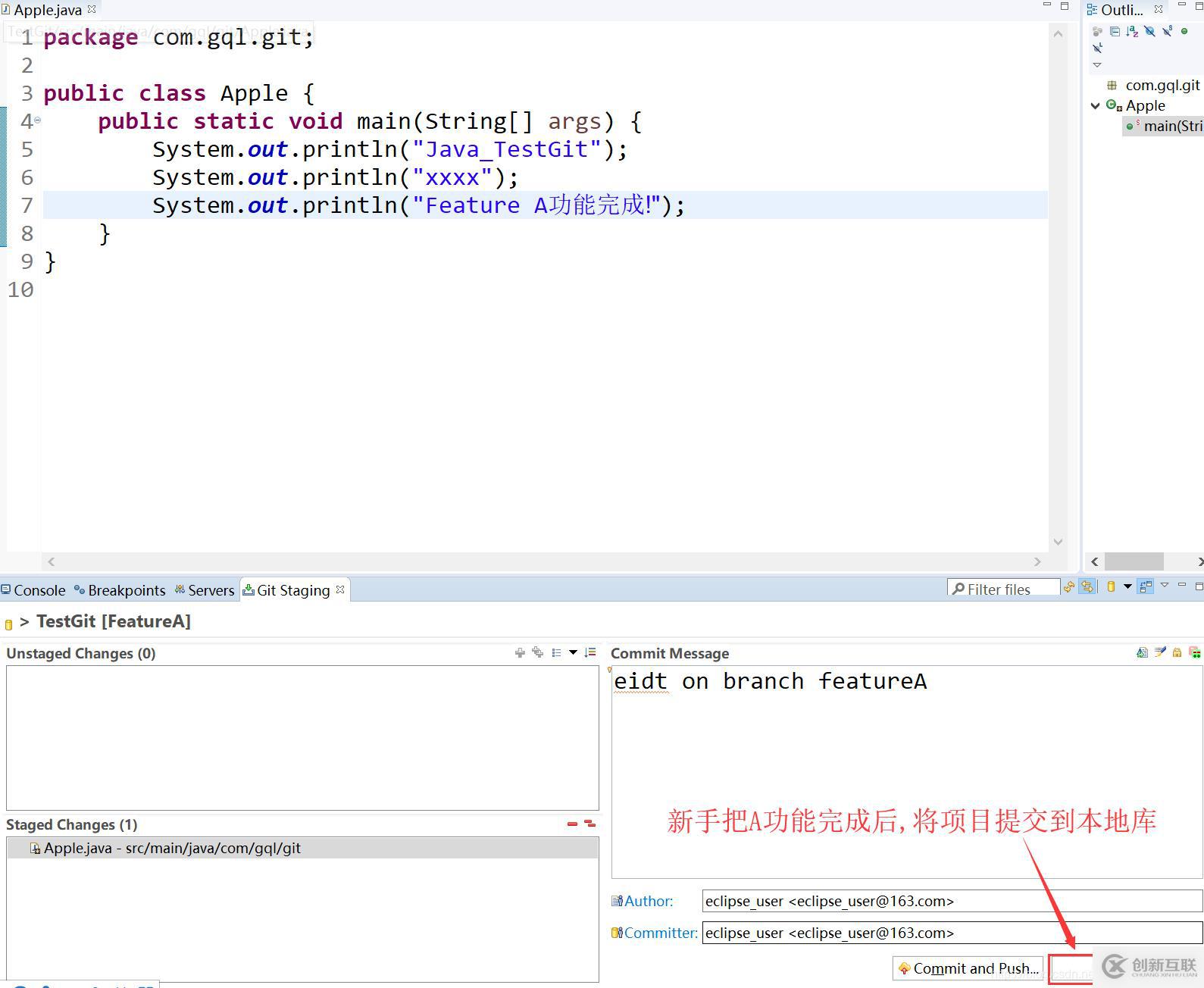
Task: Click the TestGit [FeatureA] repository header
Action: 114,621
